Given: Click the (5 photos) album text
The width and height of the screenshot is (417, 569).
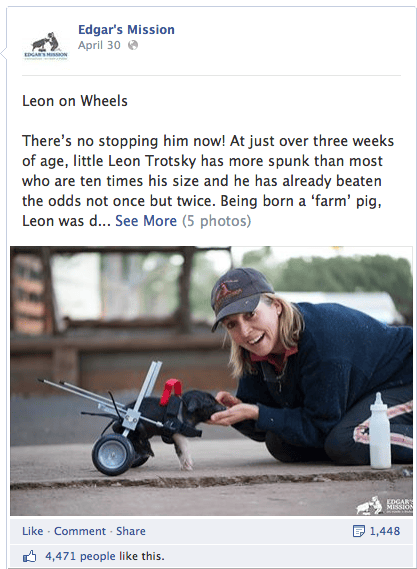Looking at the screenshot, I should click(217, 221).
